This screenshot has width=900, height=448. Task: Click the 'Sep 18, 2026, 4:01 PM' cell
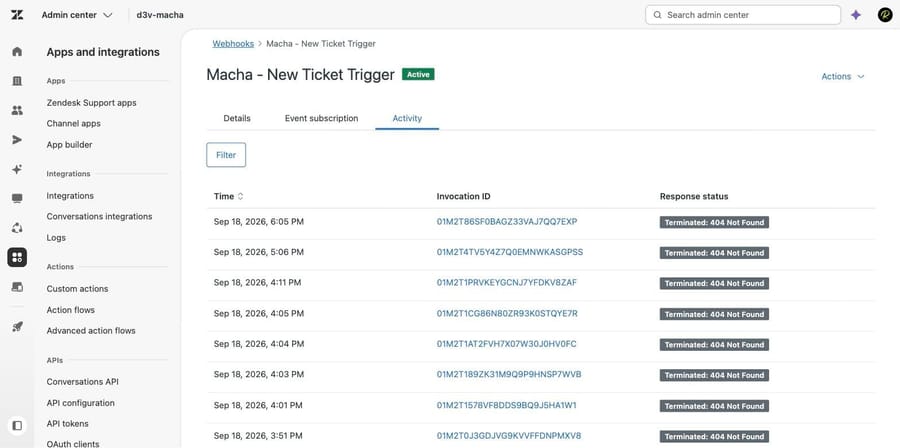(x=258, y=405)
